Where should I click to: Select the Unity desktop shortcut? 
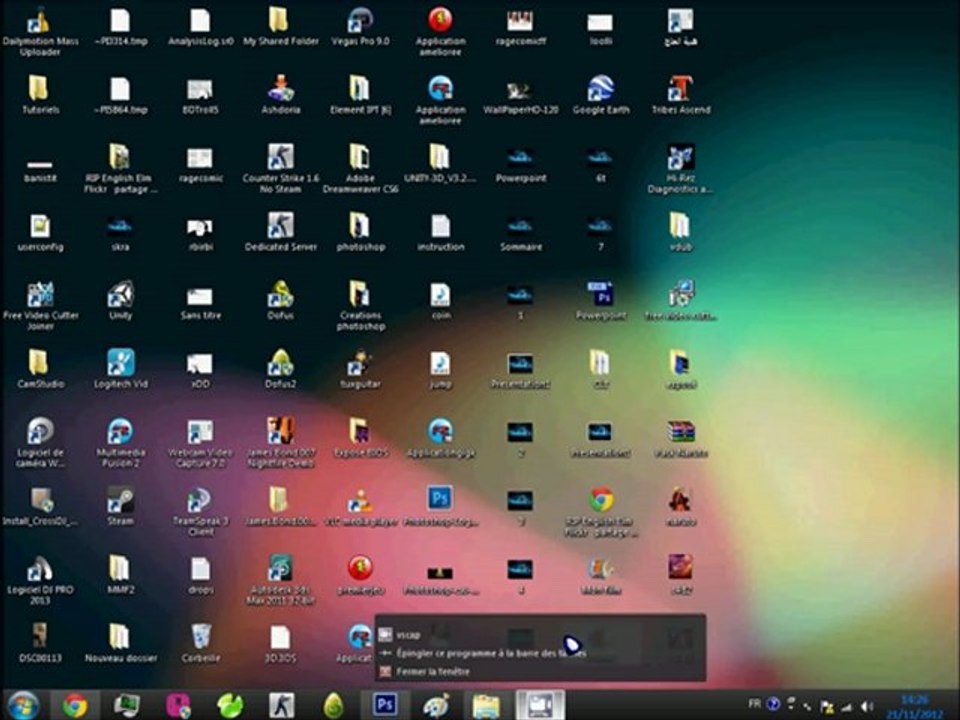click(x=120, y=295)
